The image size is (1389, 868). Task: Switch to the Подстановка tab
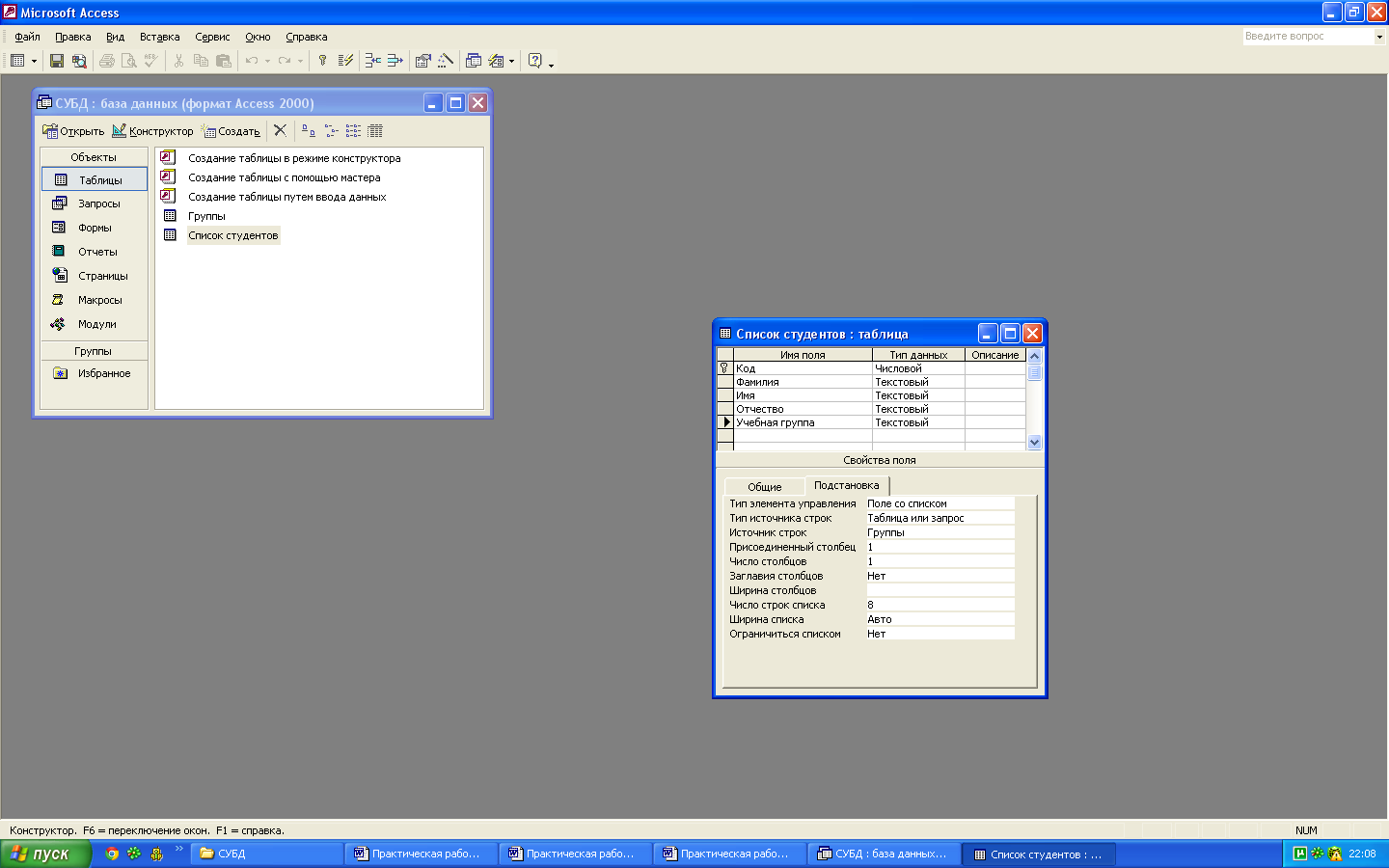pyautogui.click(x=846, y=485)
